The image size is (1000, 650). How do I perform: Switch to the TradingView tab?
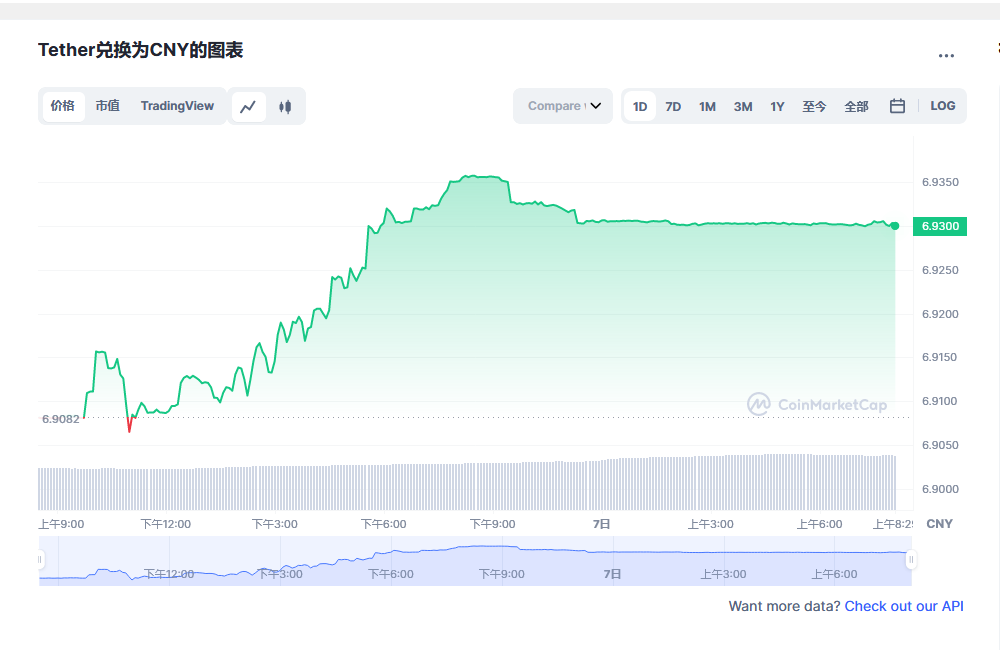[177, 105]
